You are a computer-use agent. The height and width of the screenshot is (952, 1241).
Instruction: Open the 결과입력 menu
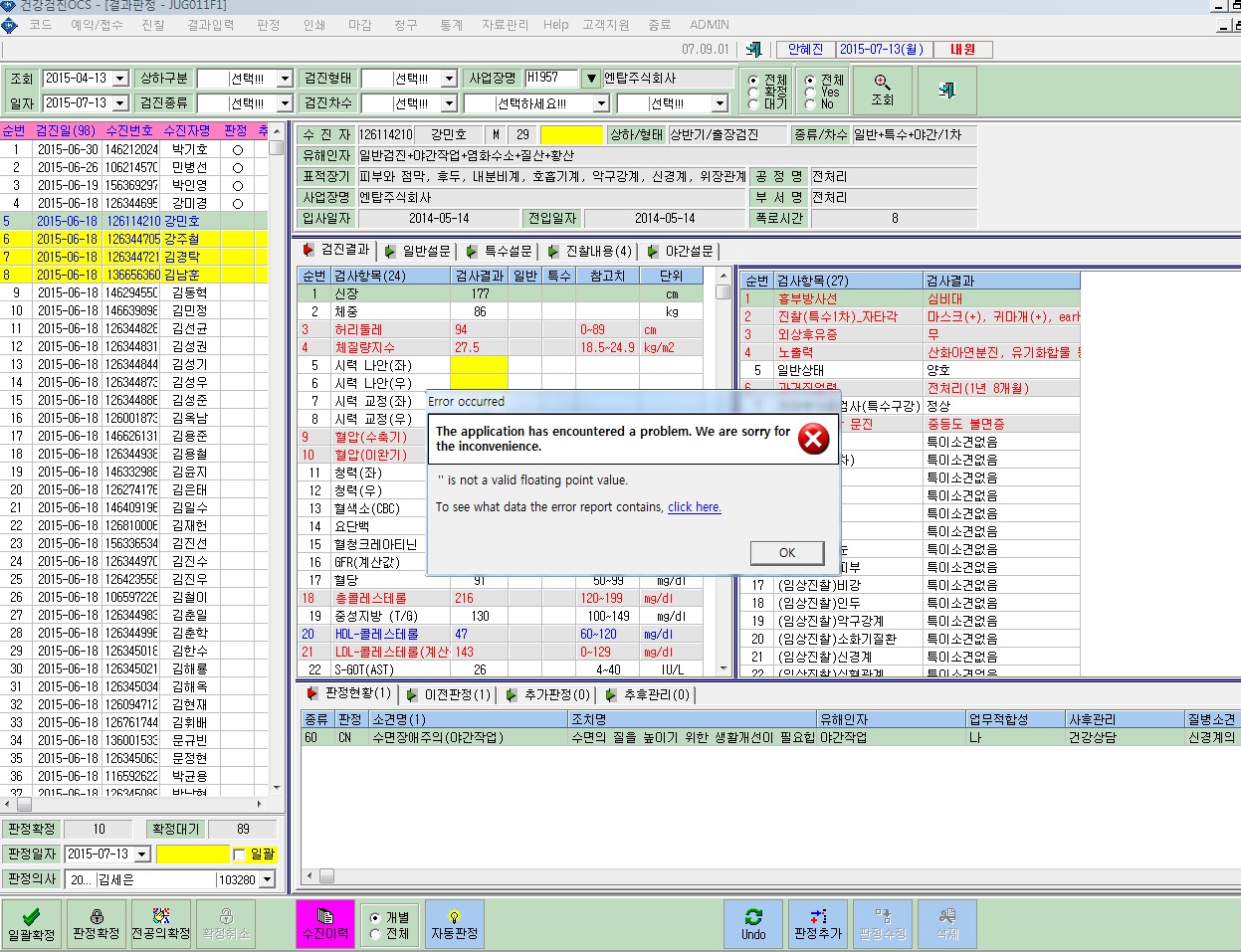[x=211, y=25]
